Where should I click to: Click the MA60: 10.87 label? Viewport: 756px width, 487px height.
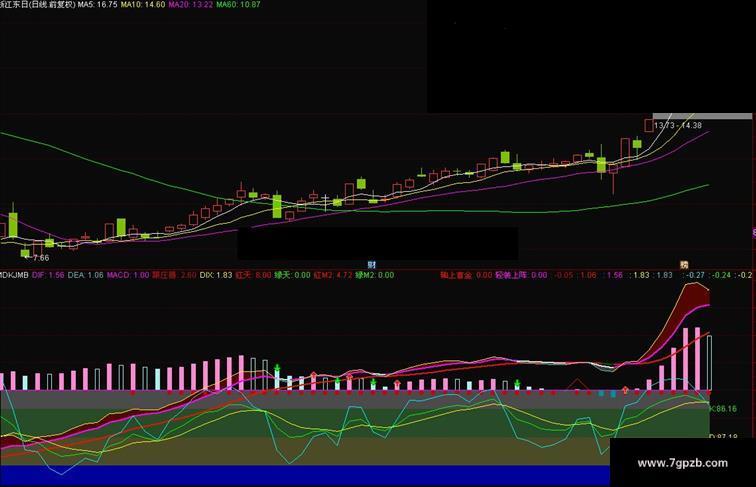(238, 4)
